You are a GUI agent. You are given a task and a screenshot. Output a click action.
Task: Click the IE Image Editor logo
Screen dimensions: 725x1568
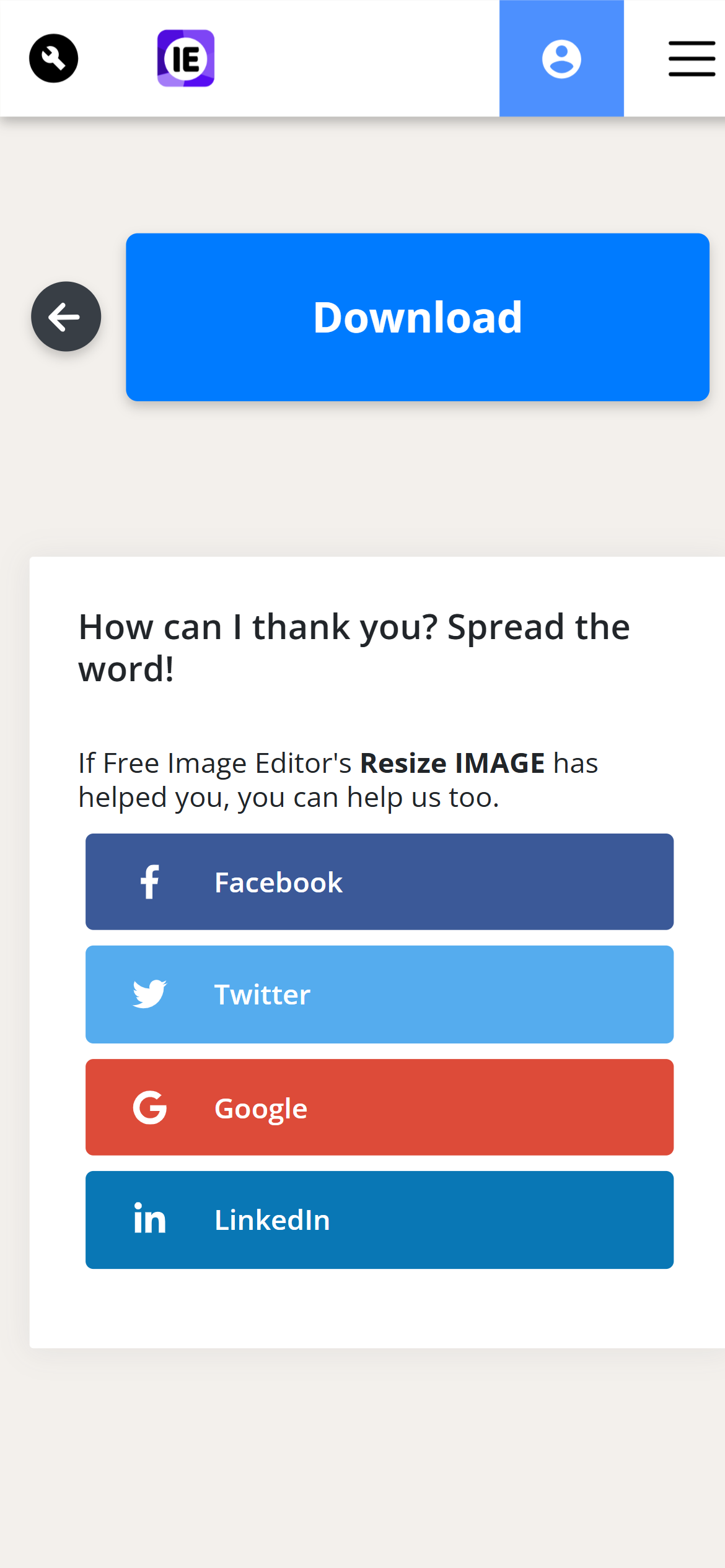click(x=185, y=59)
